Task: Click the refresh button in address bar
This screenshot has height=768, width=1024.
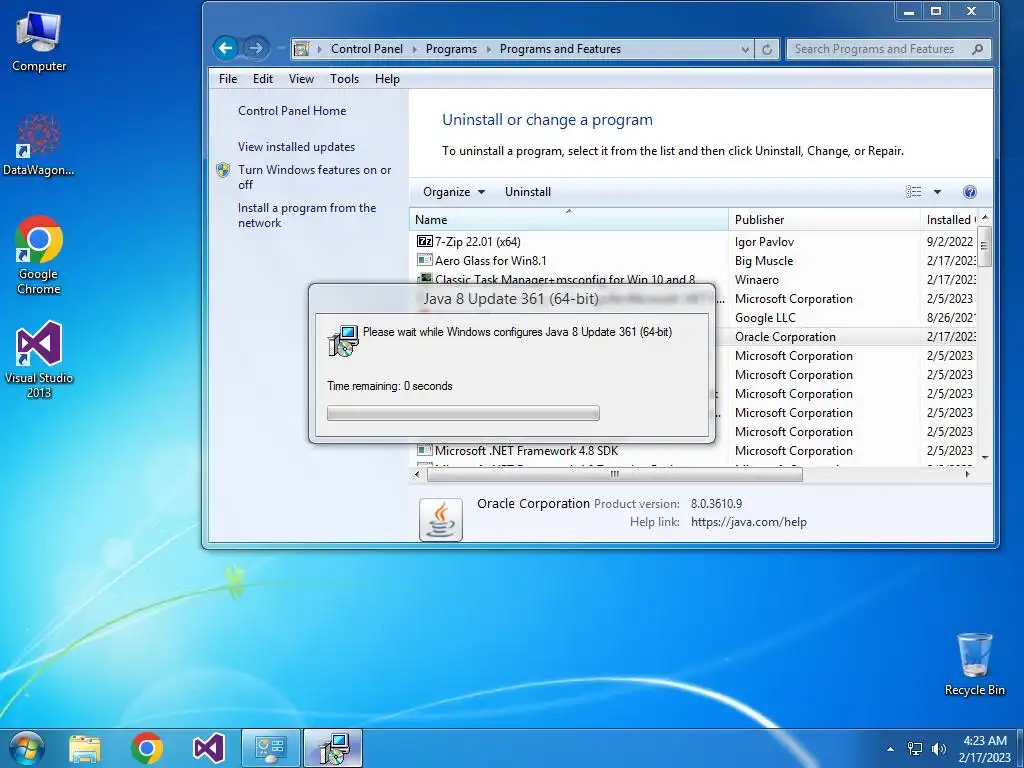Action: click(x=767, y=49)
